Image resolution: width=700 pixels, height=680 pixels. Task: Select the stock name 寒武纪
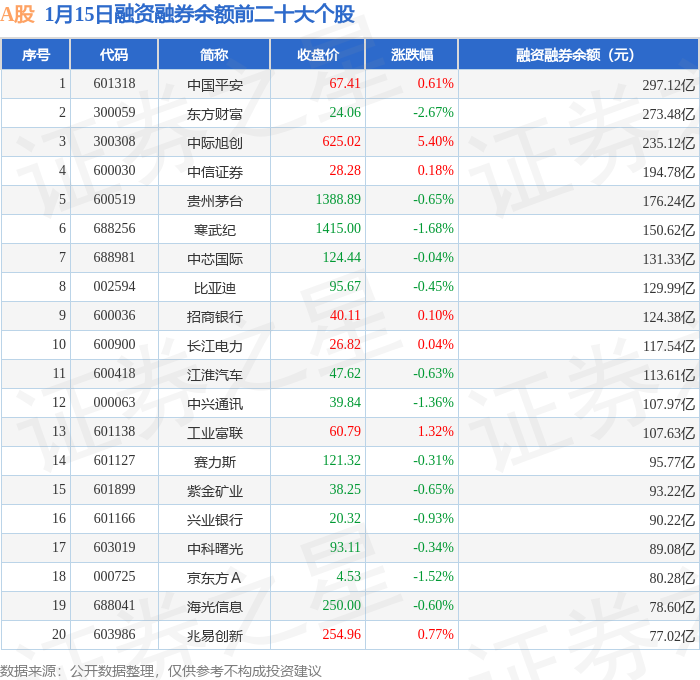tap(215, 230)
